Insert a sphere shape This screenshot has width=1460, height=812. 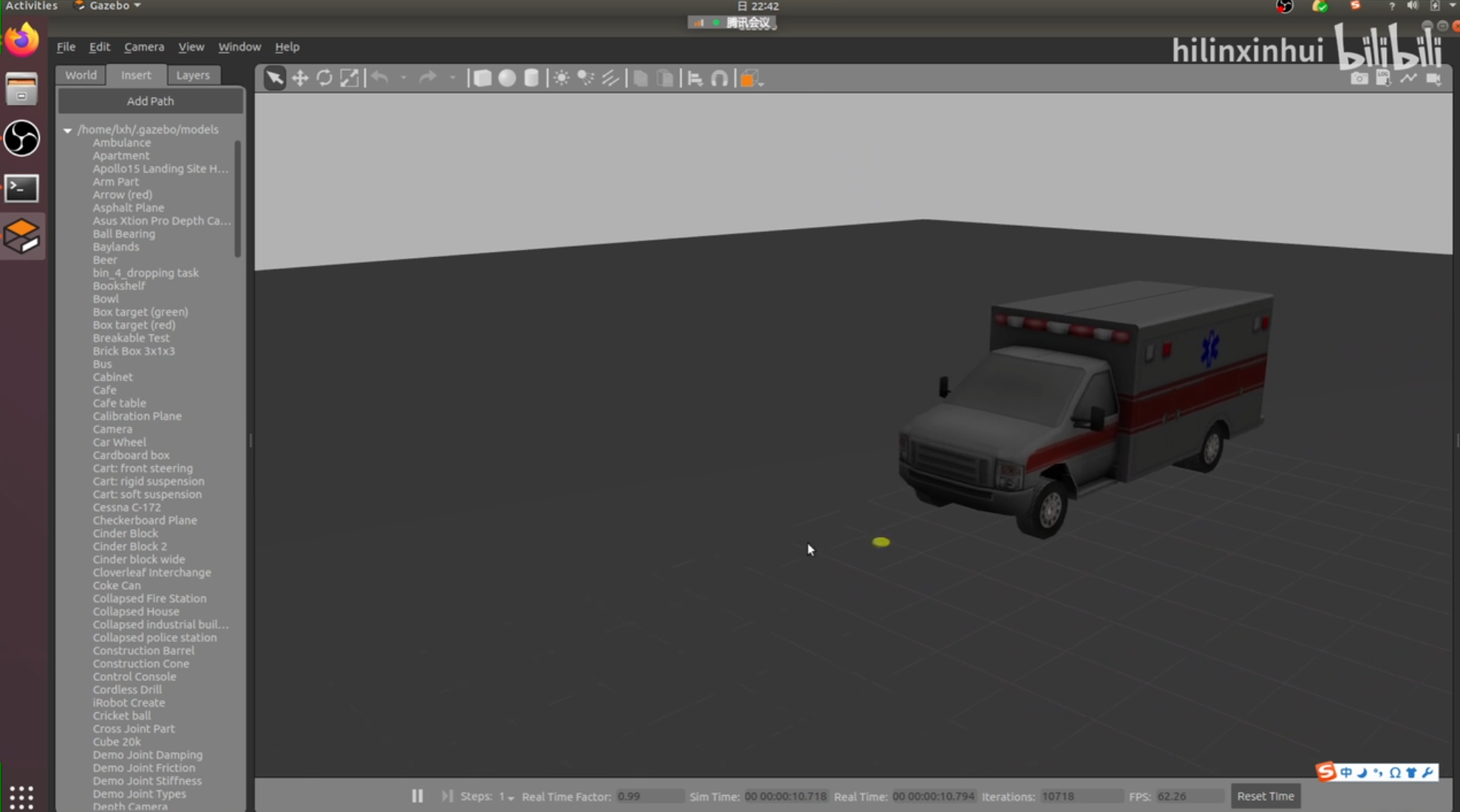pos(507,78)
